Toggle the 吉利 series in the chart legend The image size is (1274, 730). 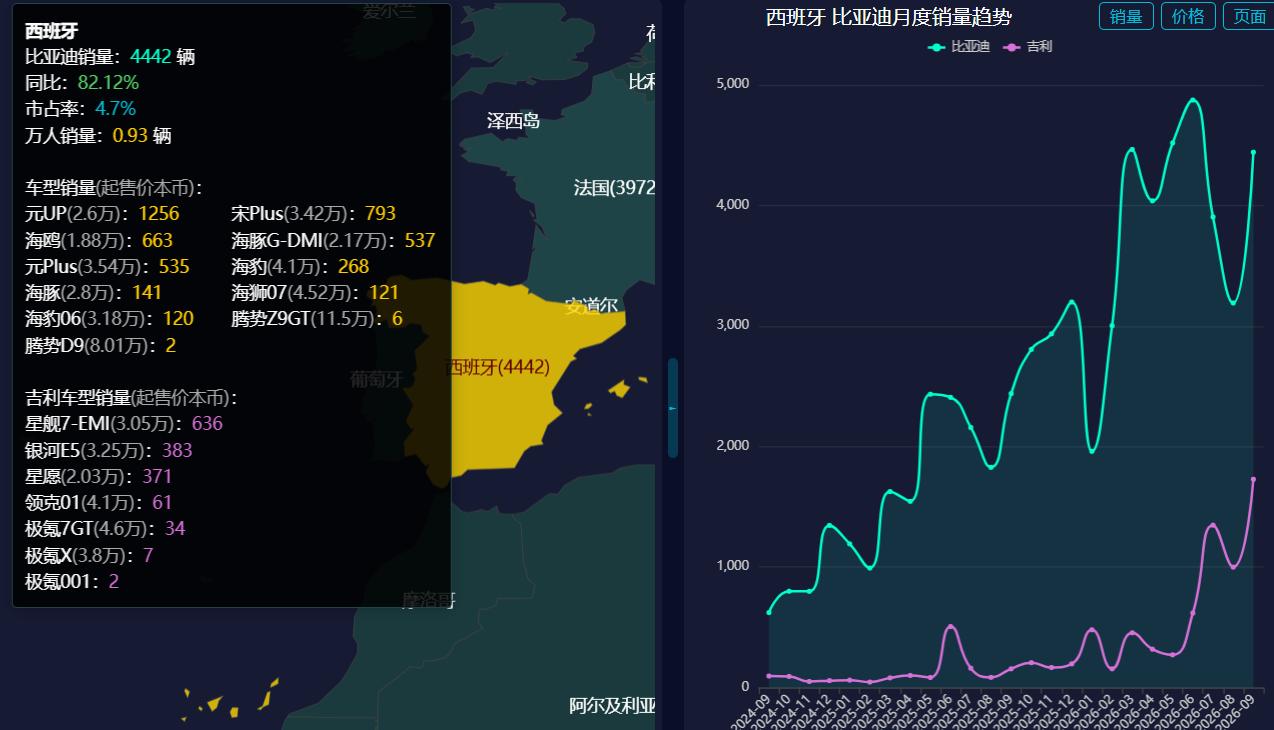point(1030,47)
